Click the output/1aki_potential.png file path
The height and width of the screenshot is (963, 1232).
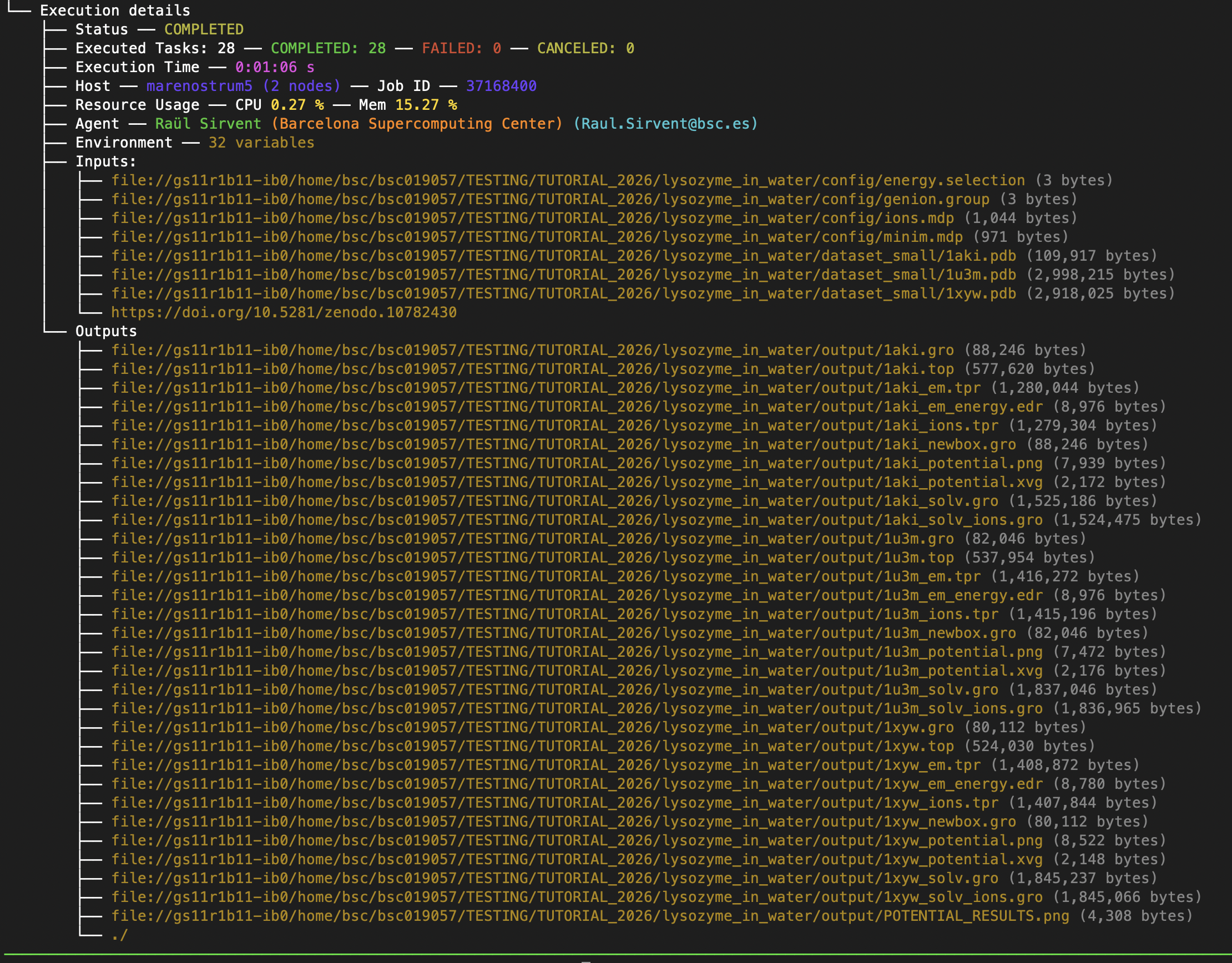(x=577, y=463)
